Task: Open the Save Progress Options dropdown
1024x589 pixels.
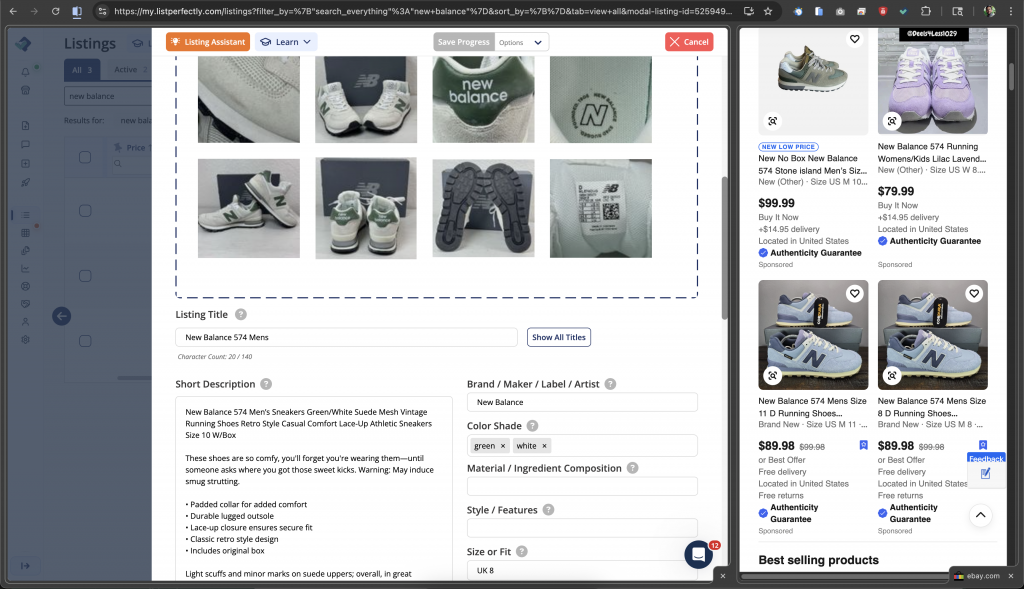Action: coord(523,42)
